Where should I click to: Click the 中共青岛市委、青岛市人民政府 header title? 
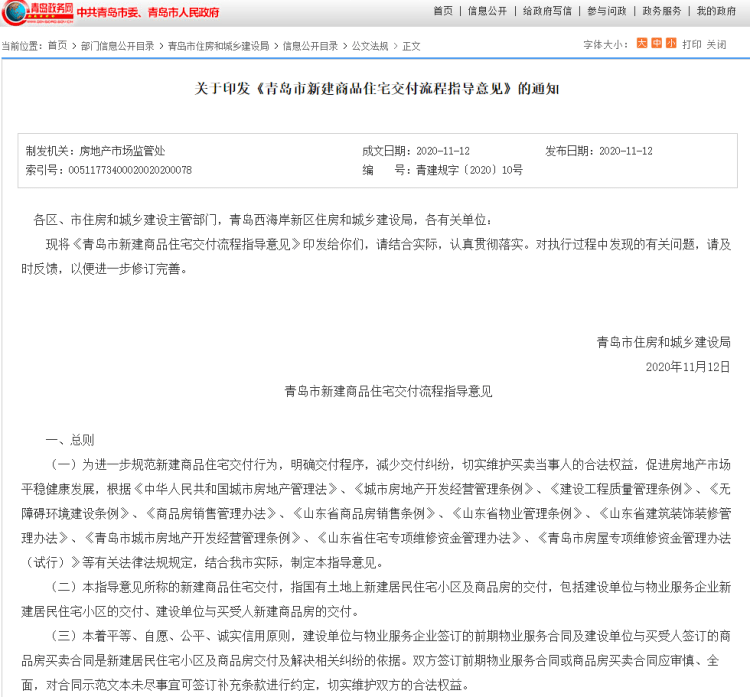click(148, 12)
